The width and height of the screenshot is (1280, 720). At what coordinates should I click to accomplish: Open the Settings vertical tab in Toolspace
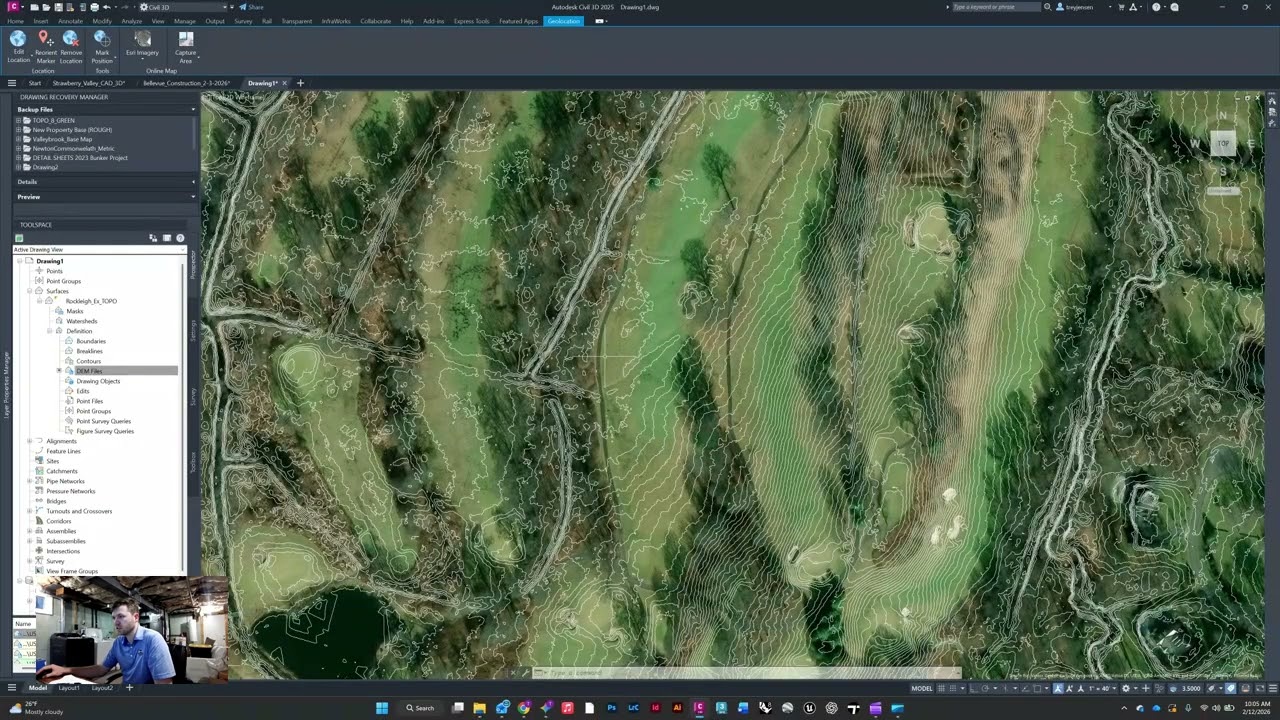(193, 330)
